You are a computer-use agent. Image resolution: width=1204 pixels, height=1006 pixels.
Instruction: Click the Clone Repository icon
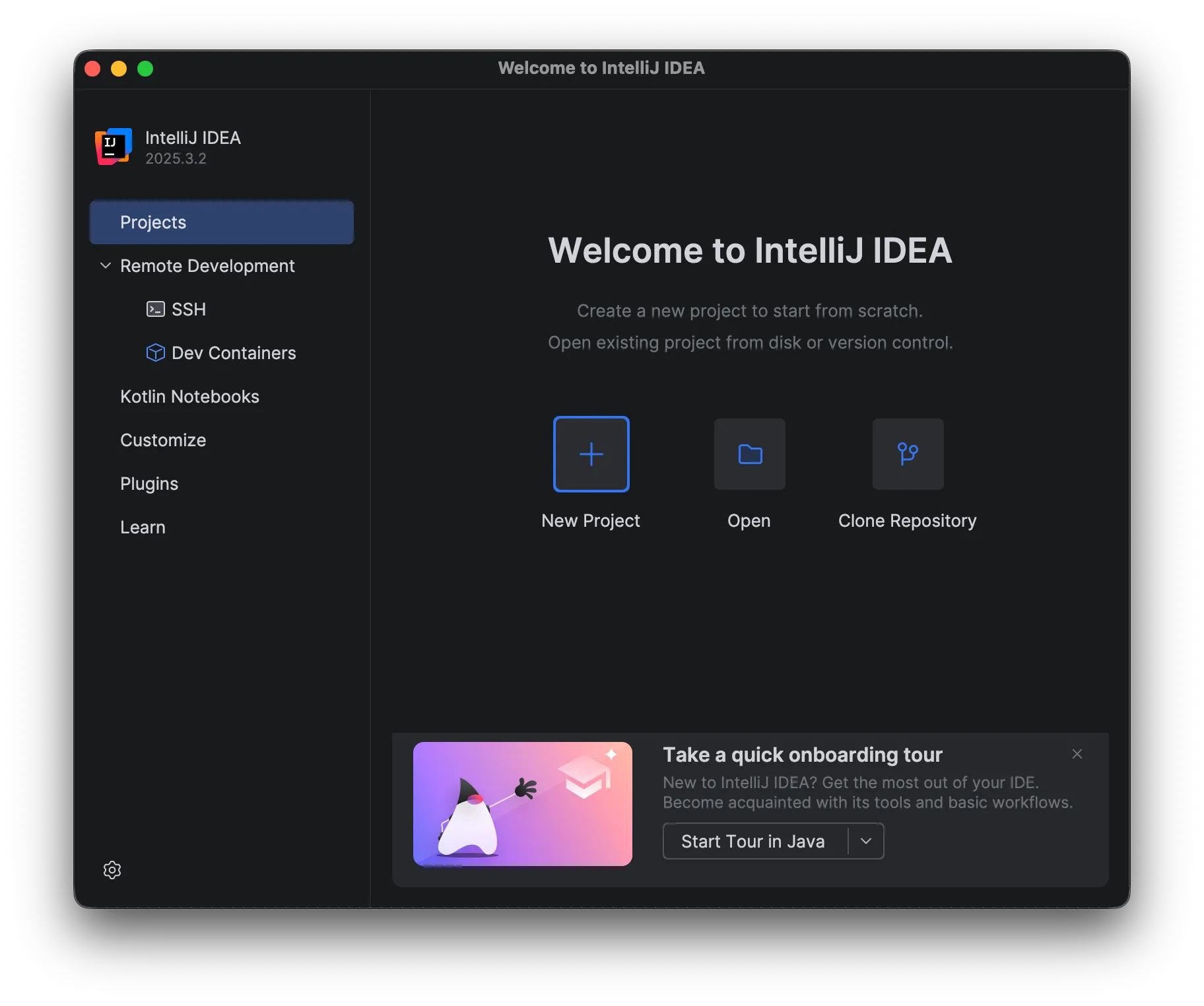click(907, 454)
